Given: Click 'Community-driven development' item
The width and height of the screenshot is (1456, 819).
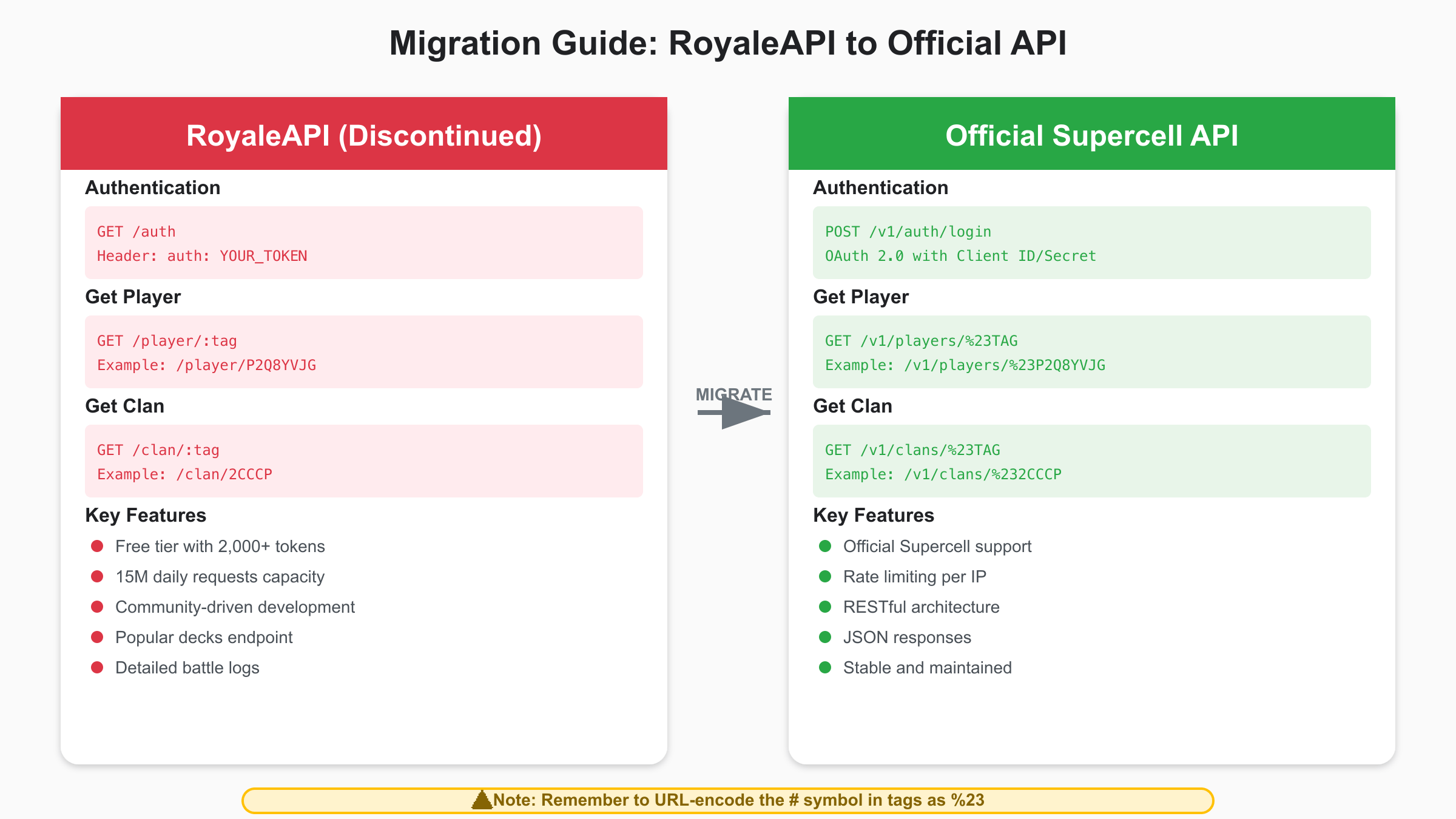Looking at the screenshot, I should (x=235, y=607).
